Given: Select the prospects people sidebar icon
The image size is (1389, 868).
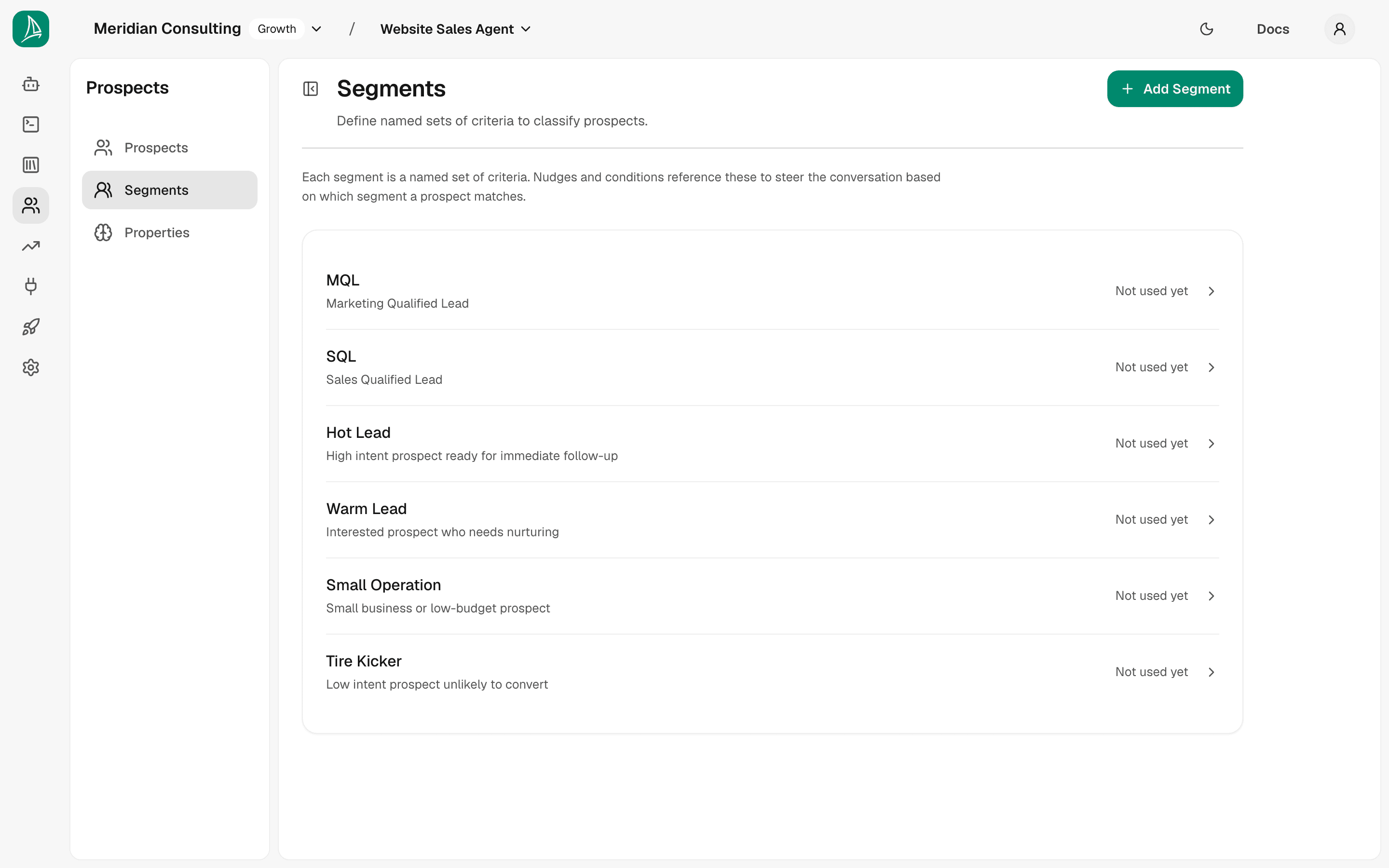Looking at the screenshot, I should [x=31, y=205].
